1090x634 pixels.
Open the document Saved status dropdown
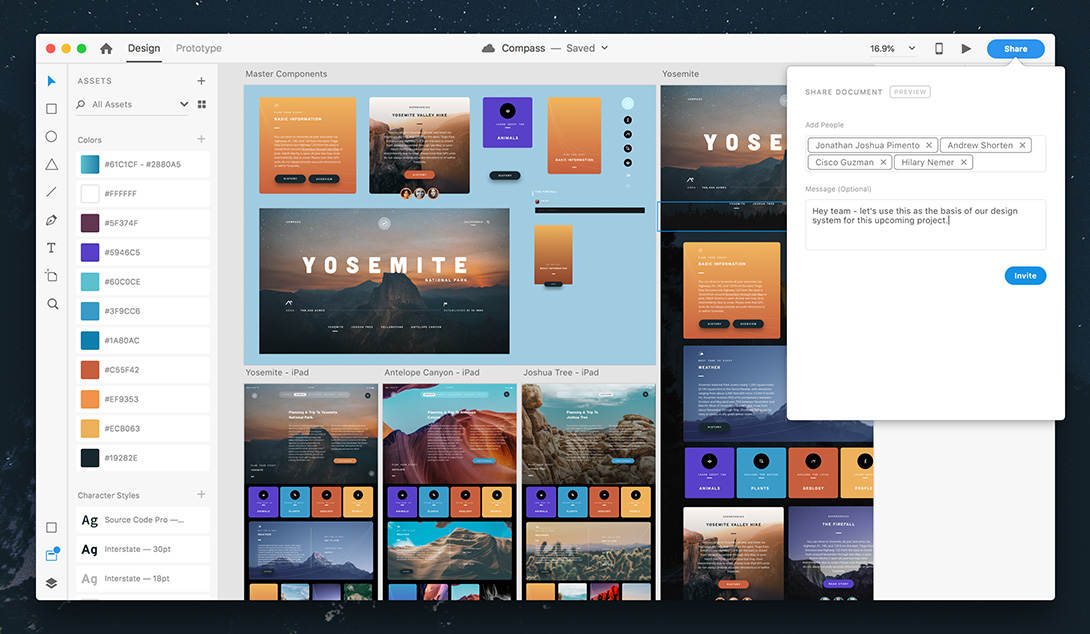click(x=604, y=48)
